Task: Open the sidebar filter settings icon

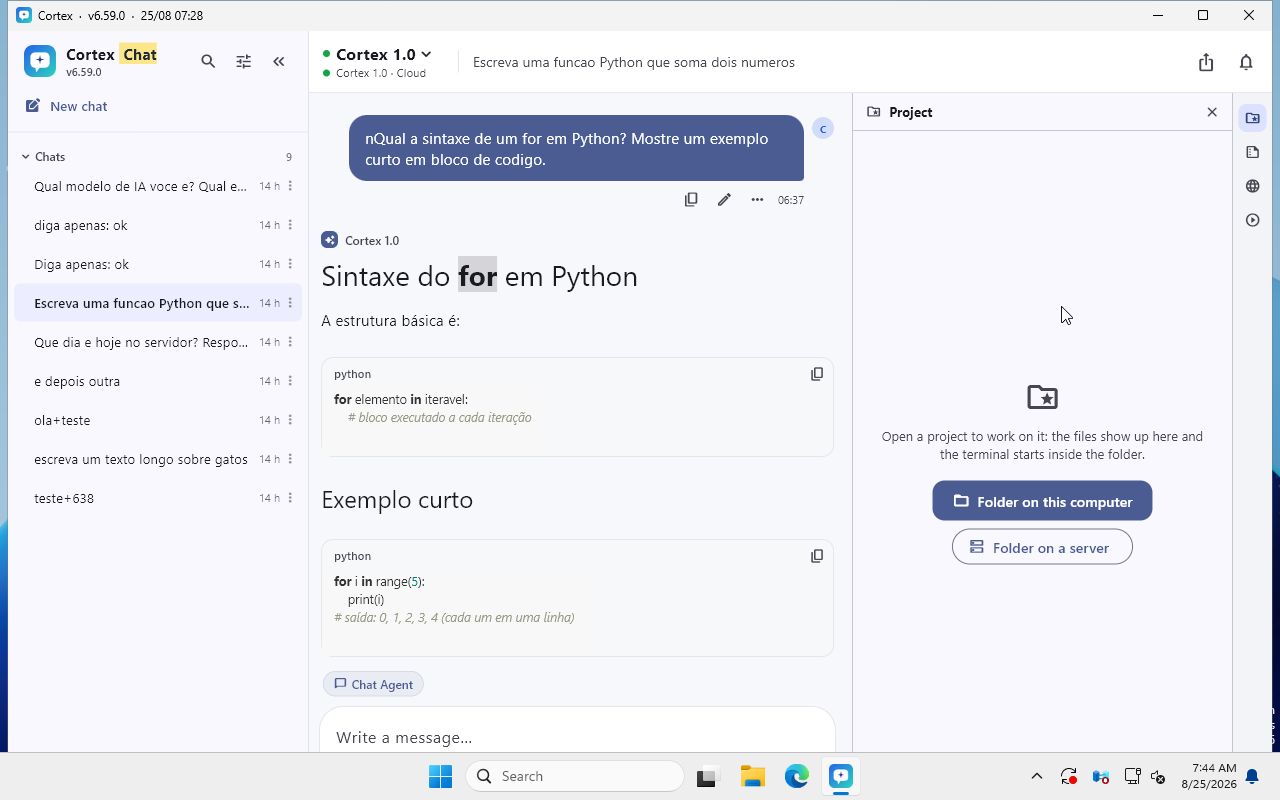Action: coord(243,61)
